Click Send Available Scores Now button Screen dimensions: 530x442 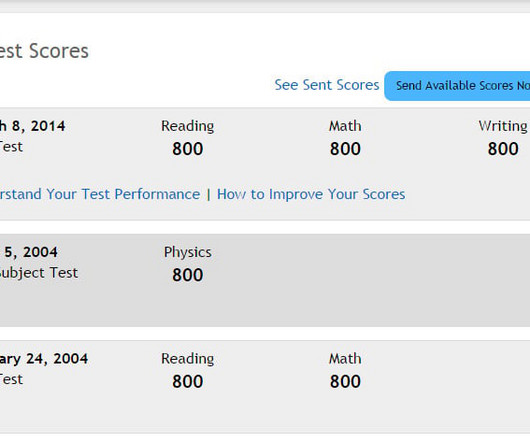tap(457, 86)
